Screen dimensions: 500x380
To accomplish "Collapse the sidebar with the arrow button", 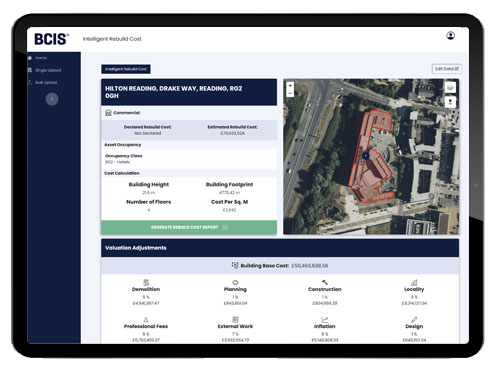I will point(52,99).
